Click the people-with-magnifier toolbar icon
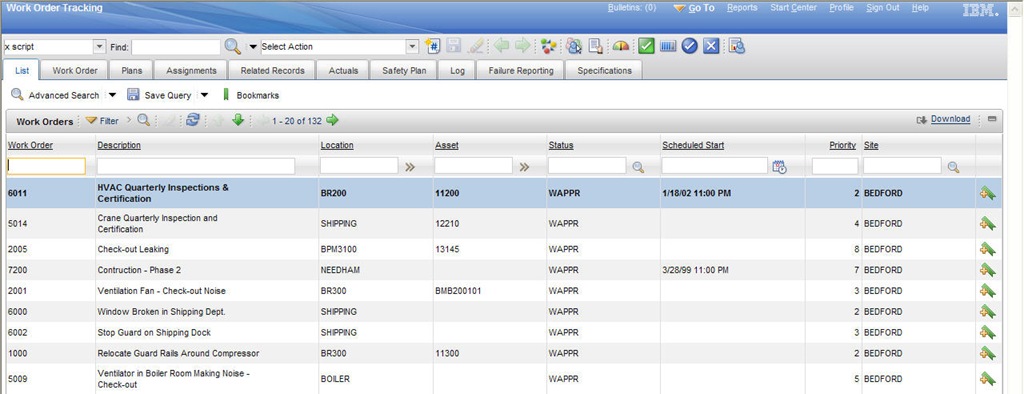 point(574,46)
